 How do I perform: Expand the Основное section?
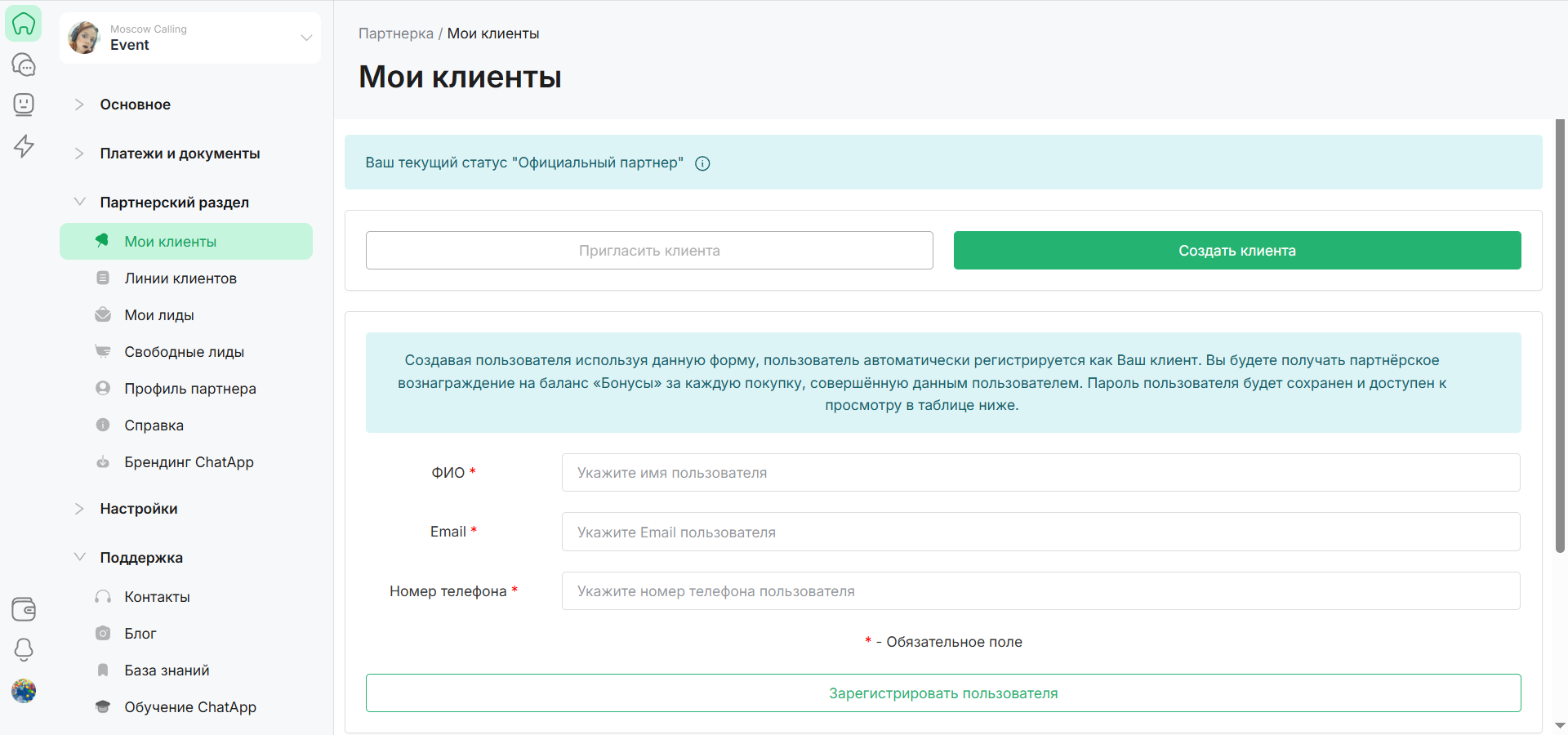tap(135, 105)
